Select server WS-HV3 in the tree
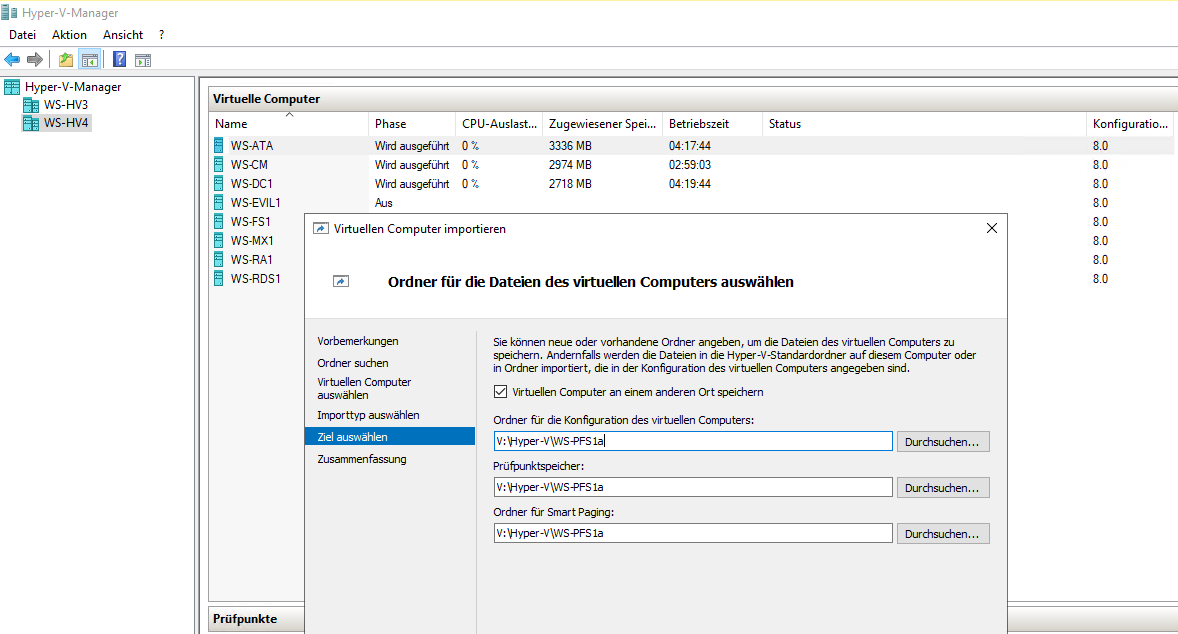Viewport: 1178px width, 634px height. [x=65, y=104]
